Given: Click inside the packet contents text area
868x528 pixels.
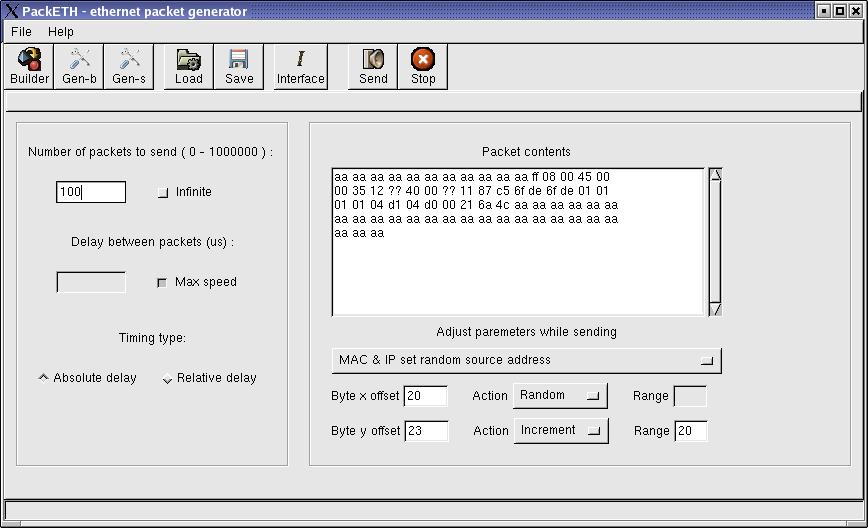Looking at the screenshot, I should pyautogui.click(x=518, y=242).
